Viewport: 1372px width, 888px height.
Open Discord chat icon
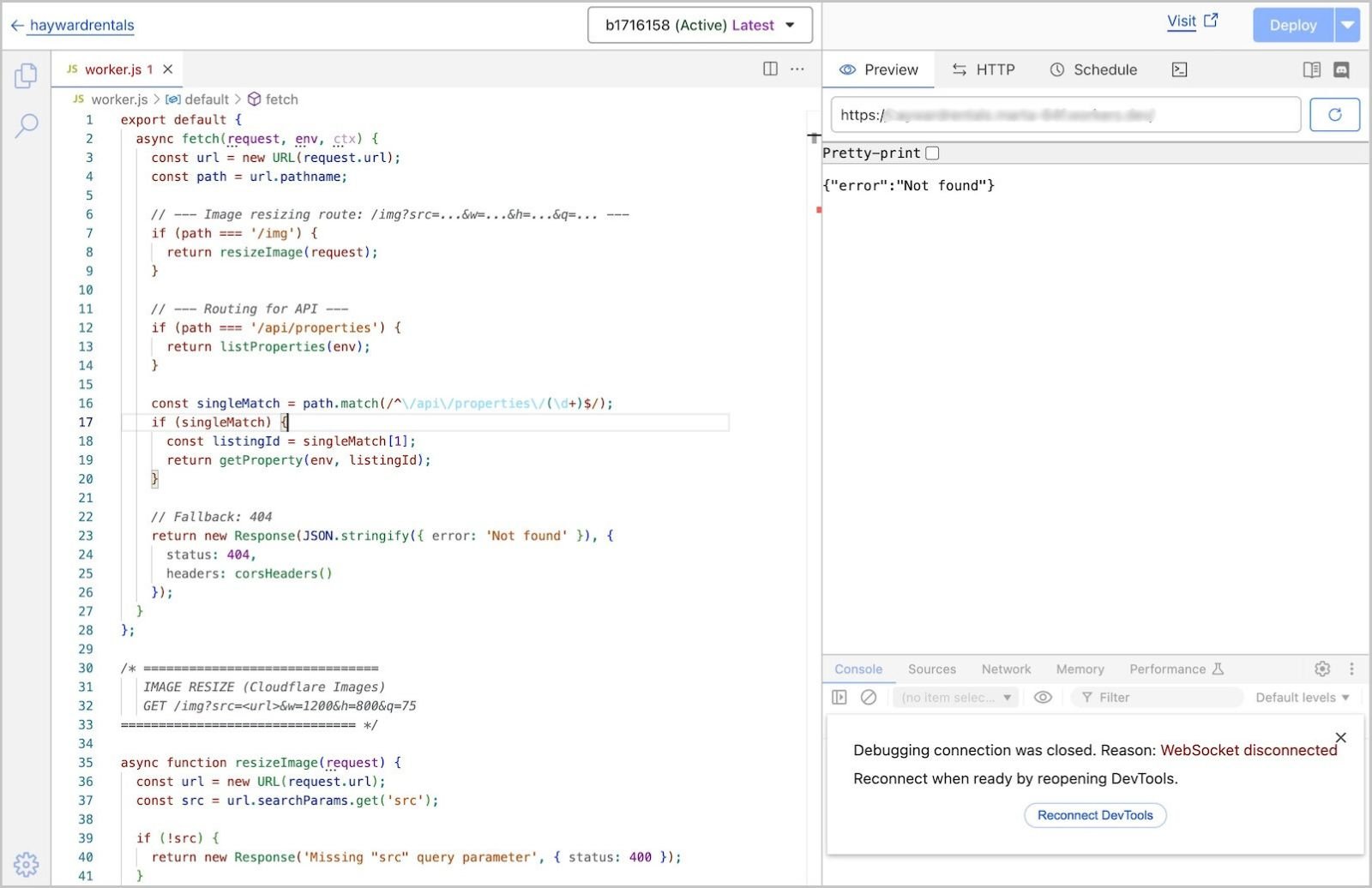tap(1340, 69)
